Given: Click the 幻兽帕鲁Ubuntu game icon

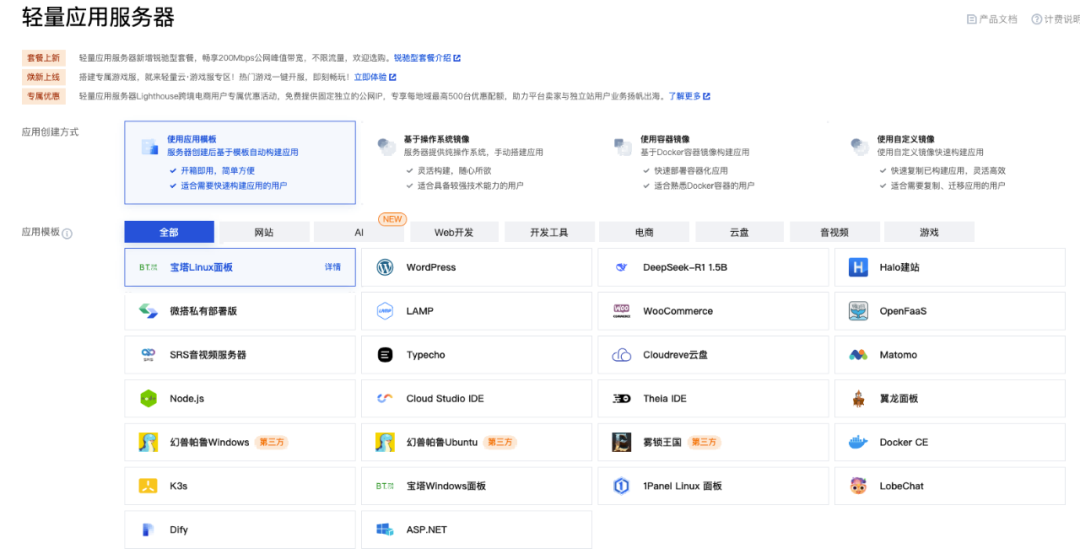Looking at the screenshot, I should (385, 442).
